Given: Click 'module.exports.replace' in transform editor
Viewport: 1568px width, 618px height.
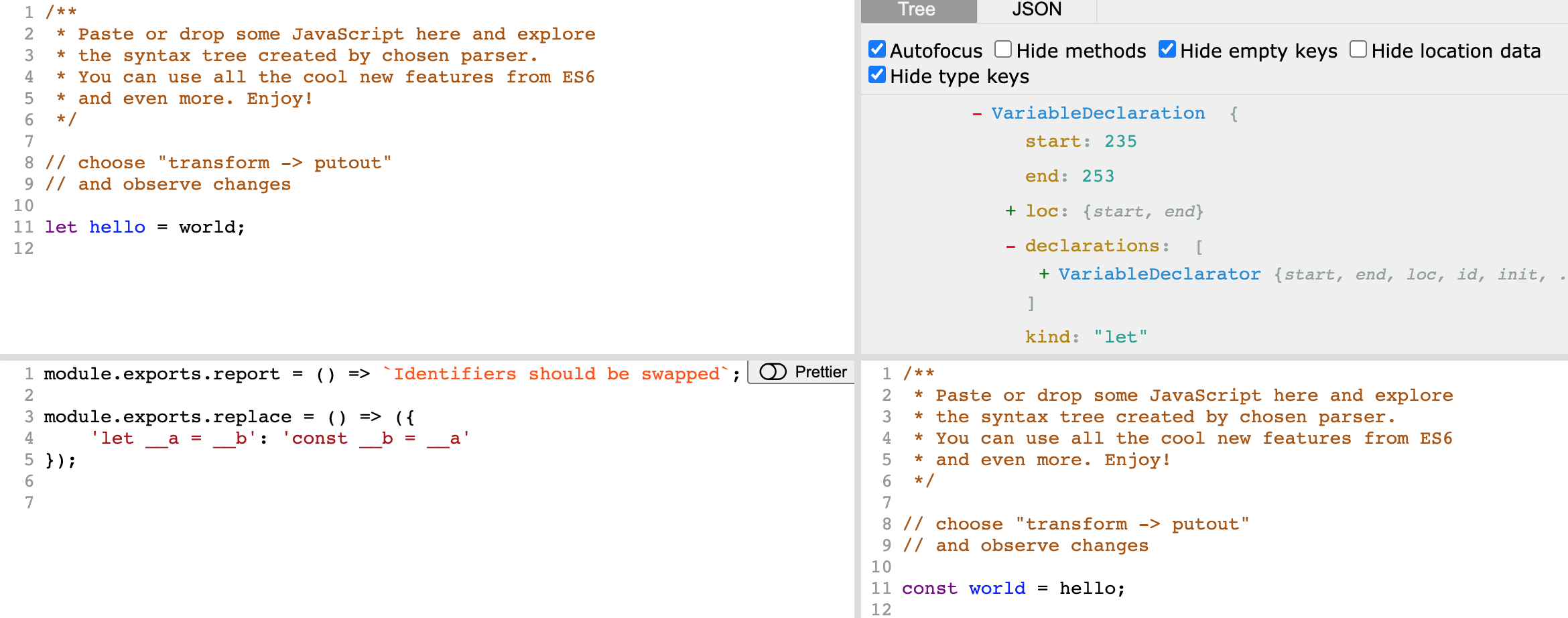Looking at the screenshot, I should (168, 417).
